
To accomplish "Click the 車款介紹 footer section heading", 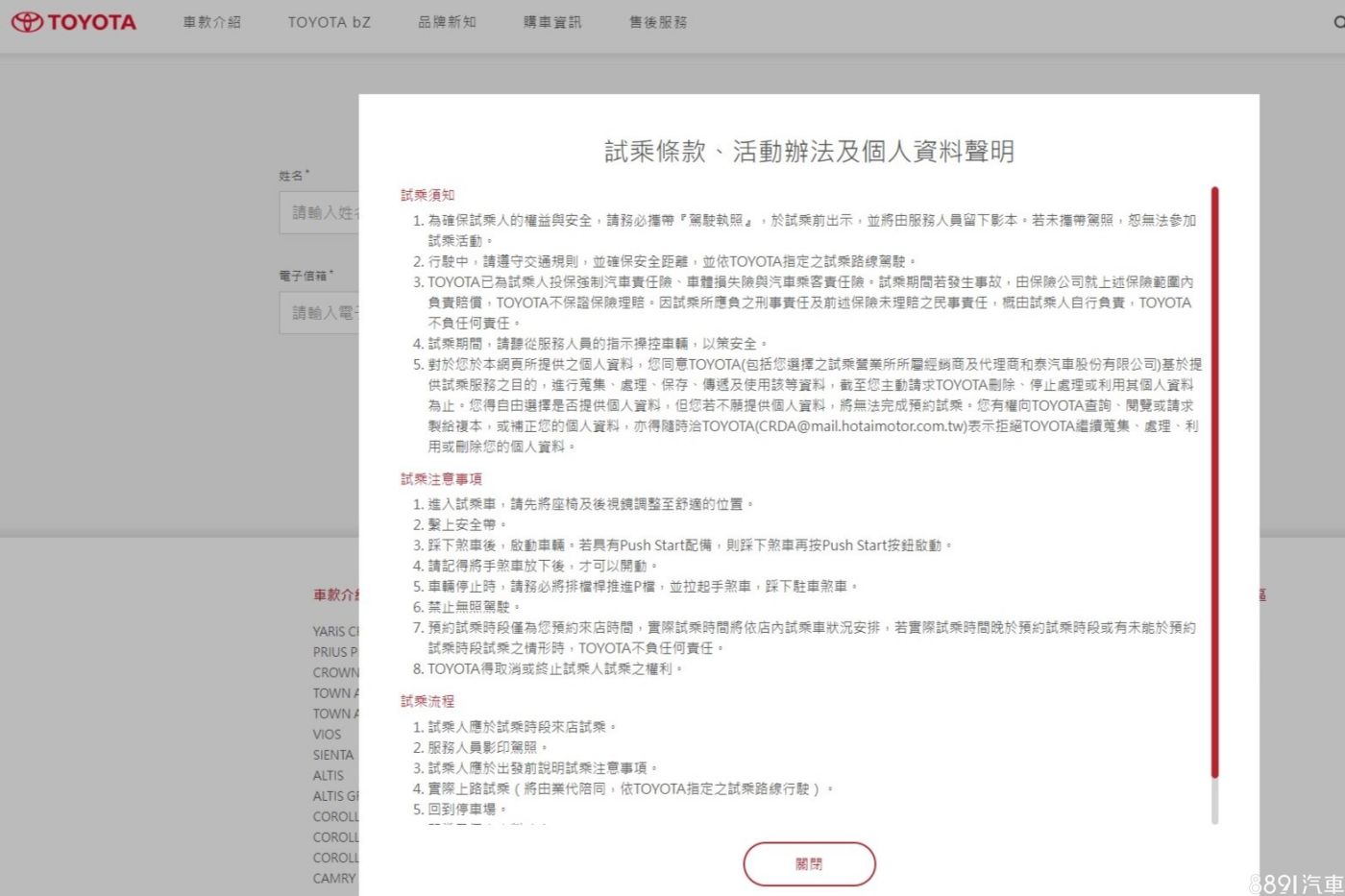I will click(x=335, y=595).
